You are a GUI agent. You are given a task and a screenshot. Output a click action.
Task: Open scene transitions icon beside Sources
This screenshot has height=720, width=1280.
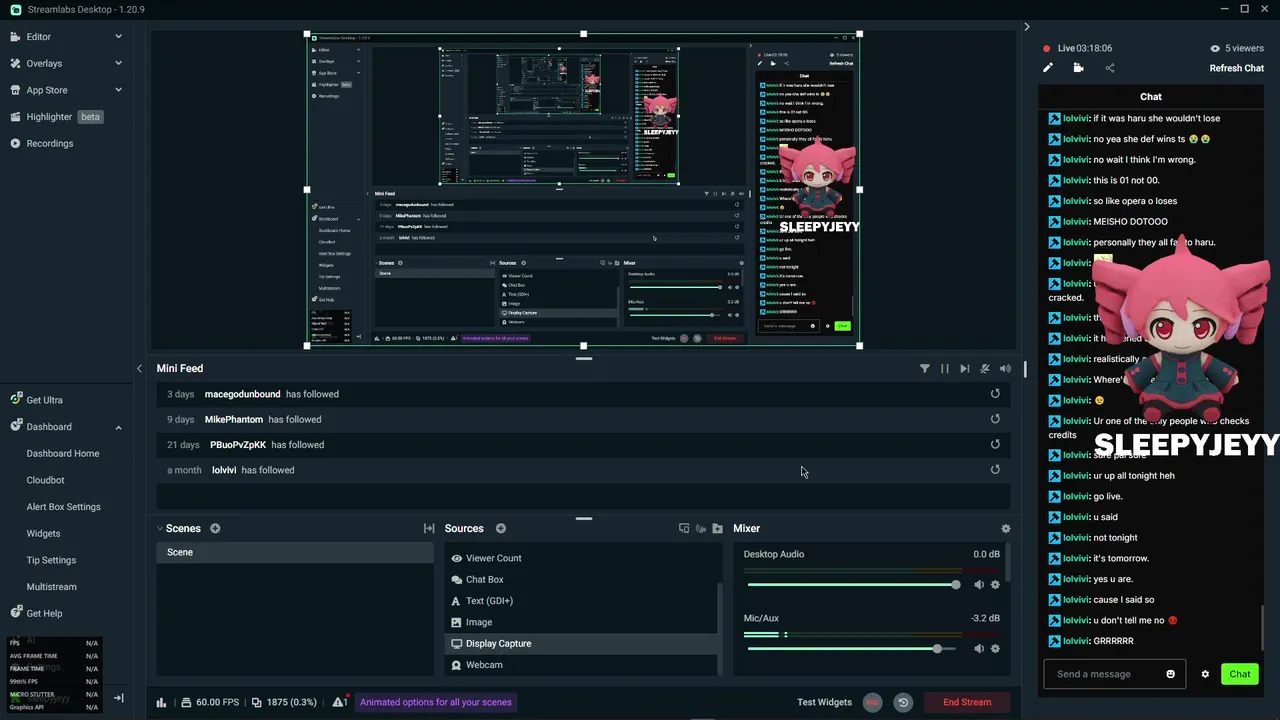(x=429, y=528)
